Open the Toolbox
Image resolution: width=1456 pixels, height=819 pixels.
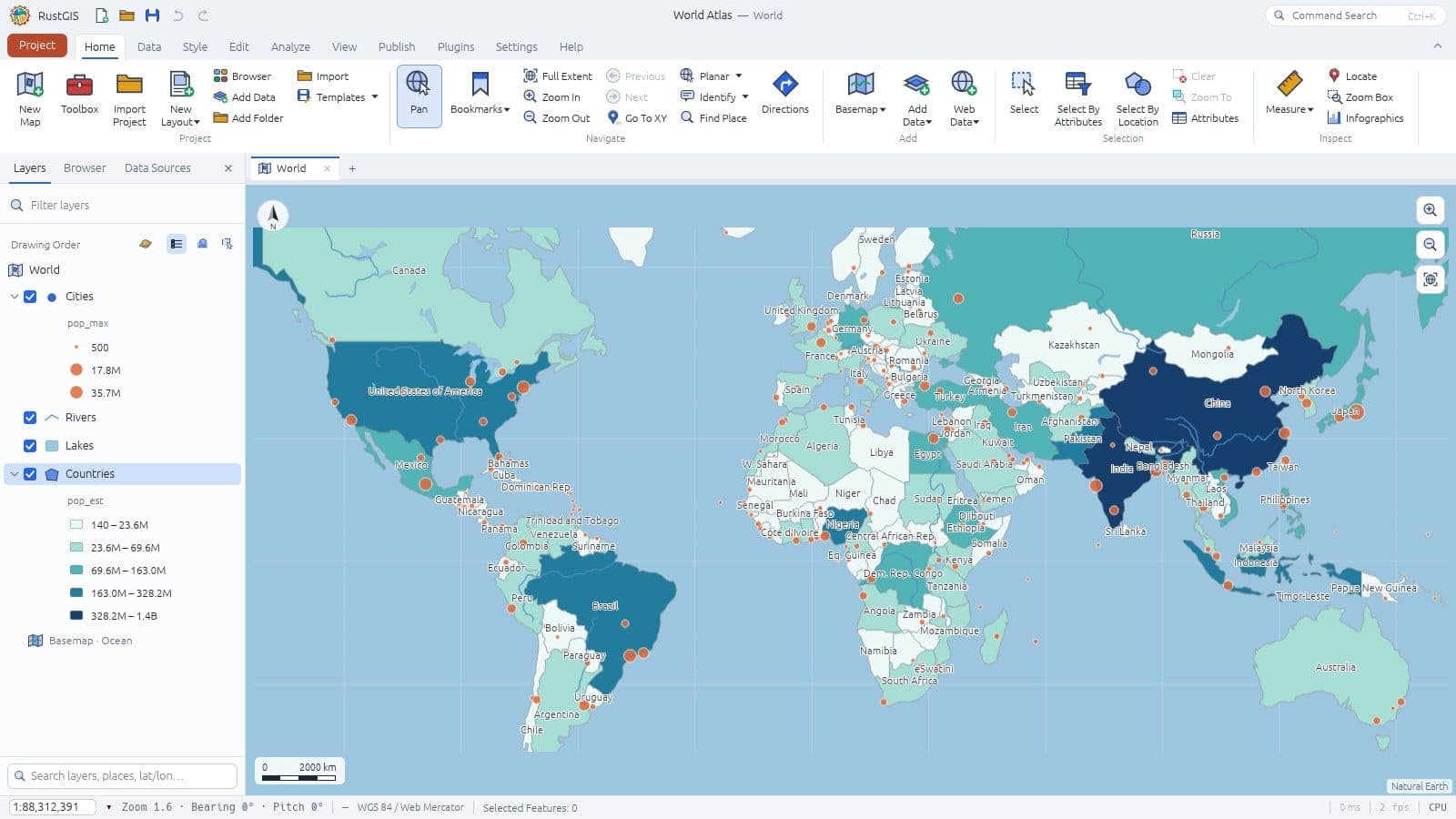[79, 94]
